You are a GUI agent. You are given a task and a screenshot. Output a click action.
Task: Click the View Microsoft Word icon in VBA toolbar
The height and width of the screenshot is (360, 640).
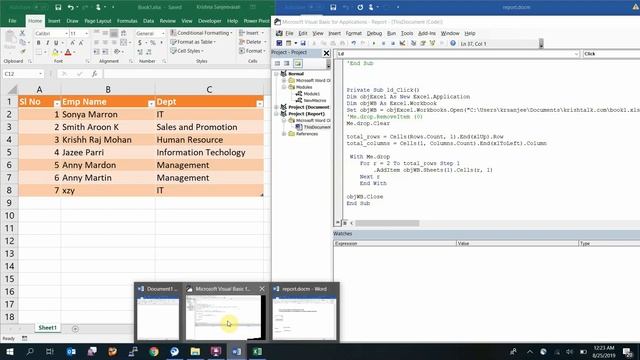pos(279,43)
